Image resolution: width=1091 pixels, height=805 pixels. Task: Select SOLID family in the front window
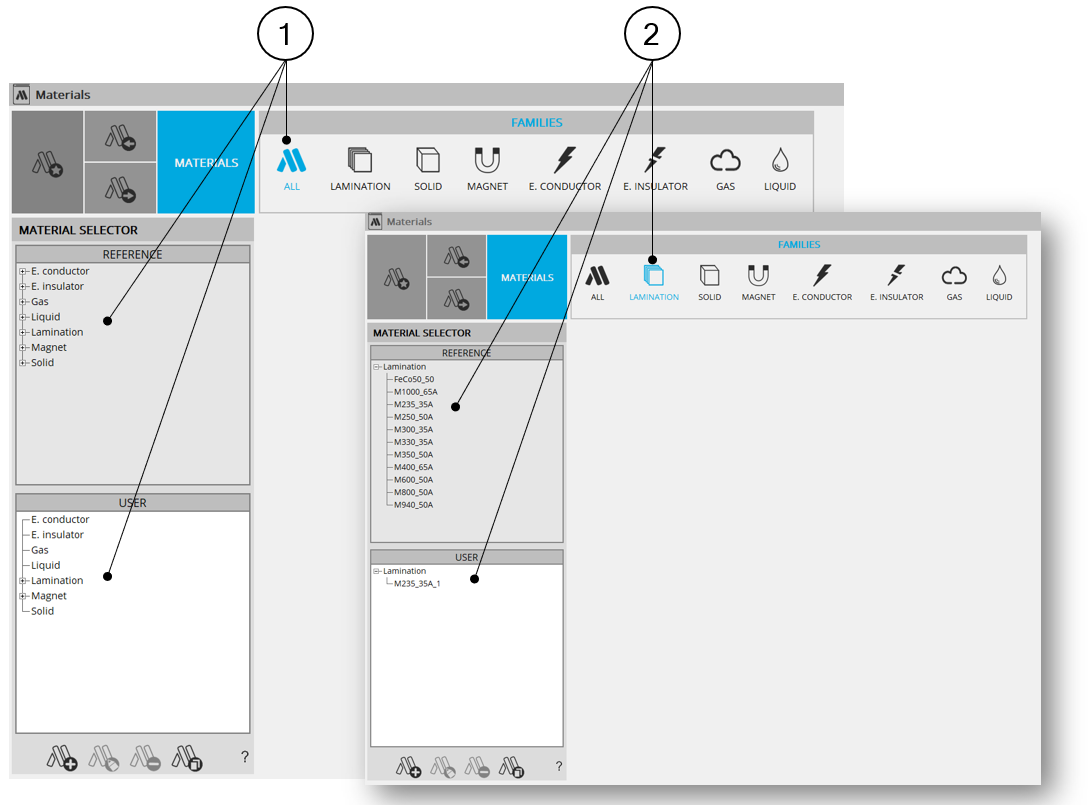coord(709,282)
